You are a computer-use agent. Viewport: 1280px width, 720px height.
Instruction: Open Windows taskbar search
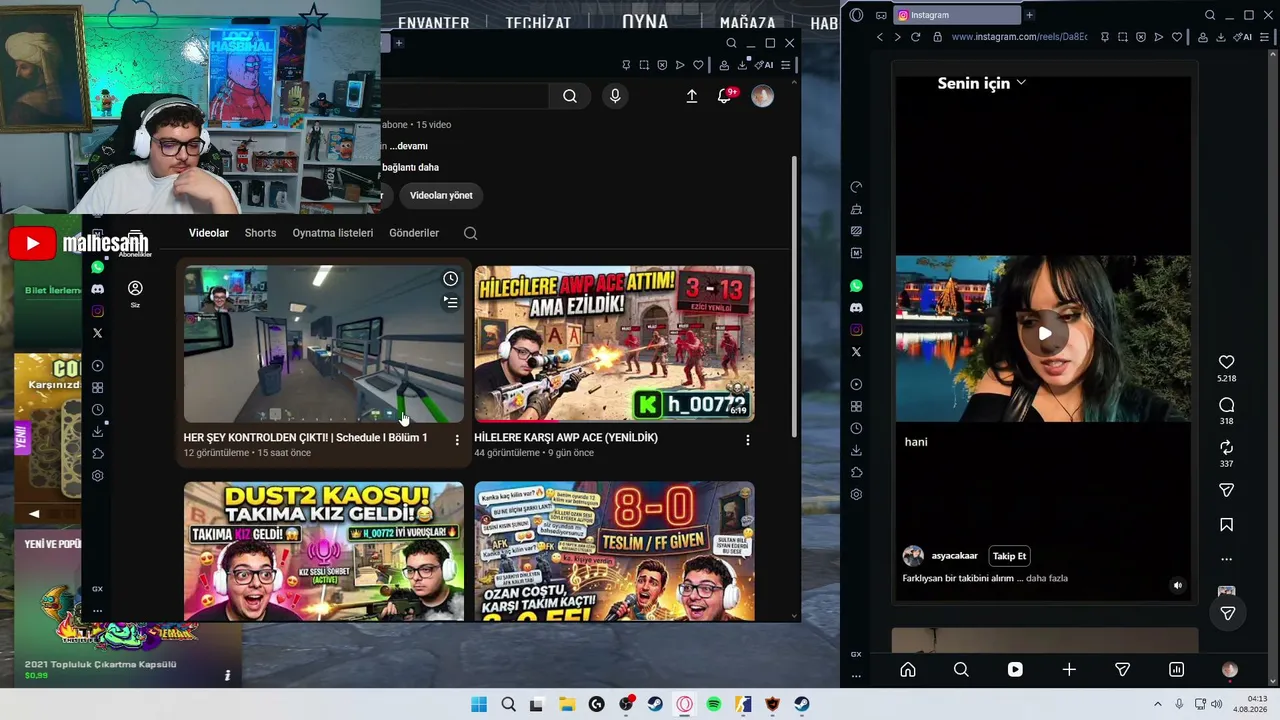(508, 704)
